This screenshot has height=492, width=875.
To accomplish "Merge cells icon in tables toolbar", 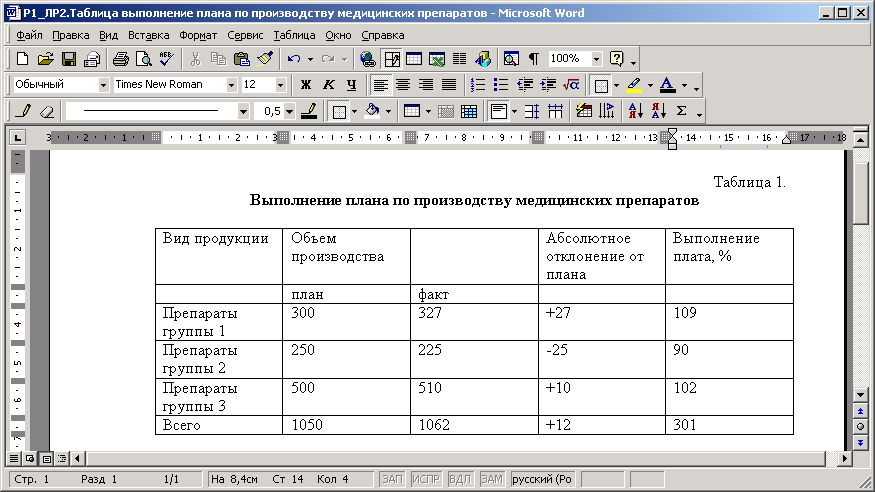I will (x=446, y=111).
